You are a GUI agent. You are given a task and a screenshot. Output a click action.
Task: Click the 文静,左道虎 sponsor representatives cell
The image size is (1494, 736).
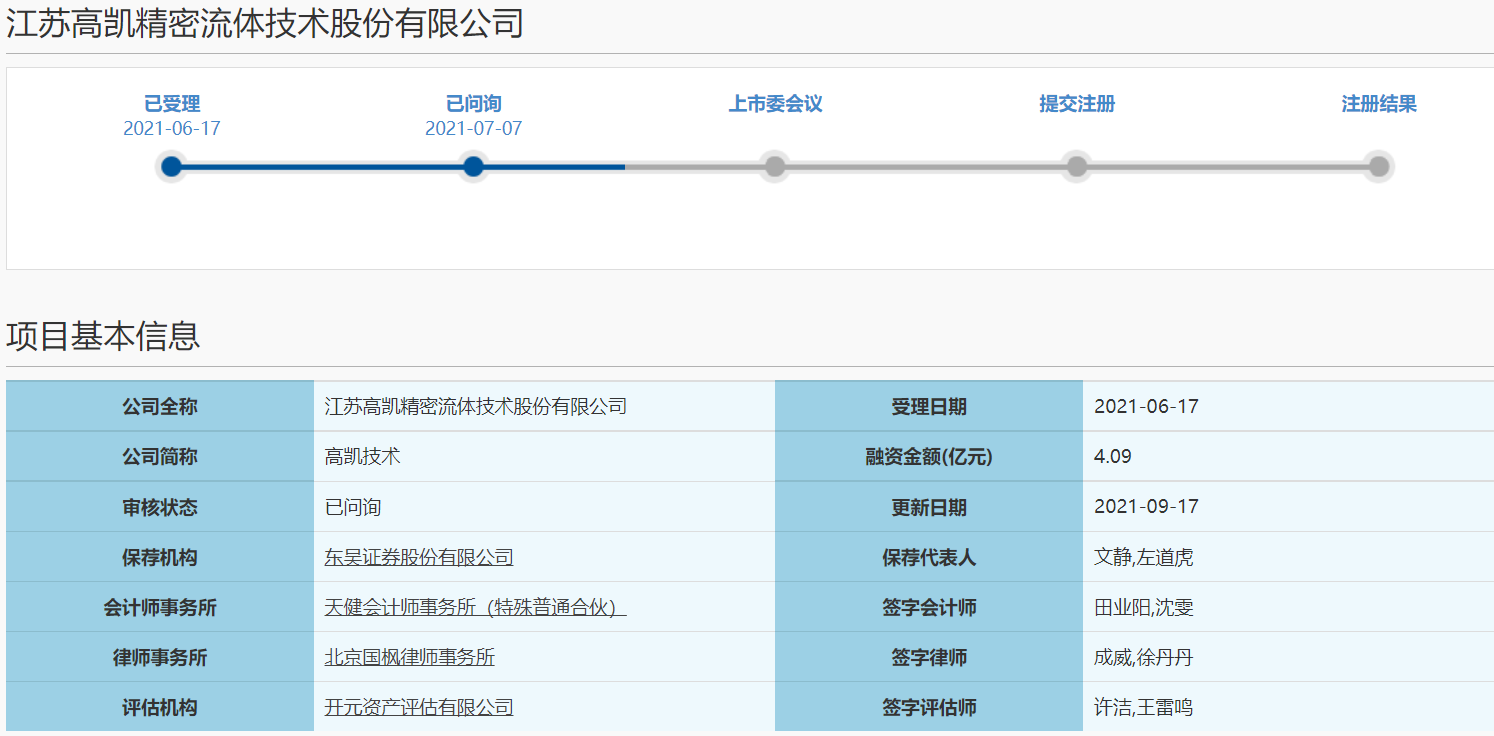pyautogui.click(x=1144, y=557)
